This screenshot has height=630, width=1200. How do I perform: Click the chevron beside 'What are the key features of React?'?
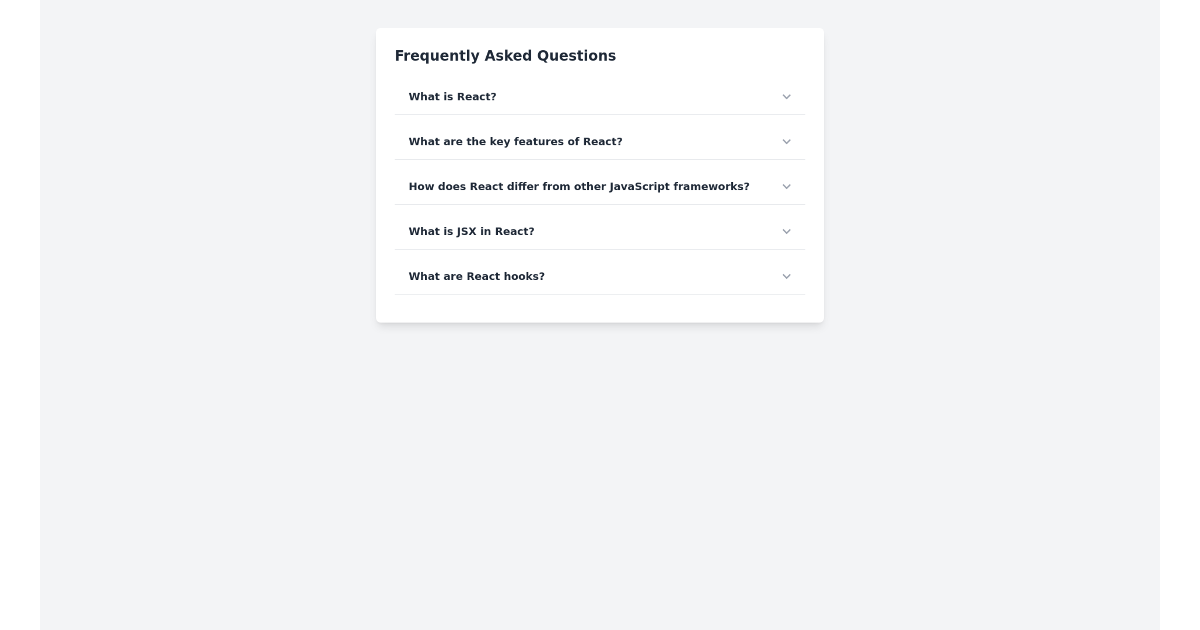(786, 141)
